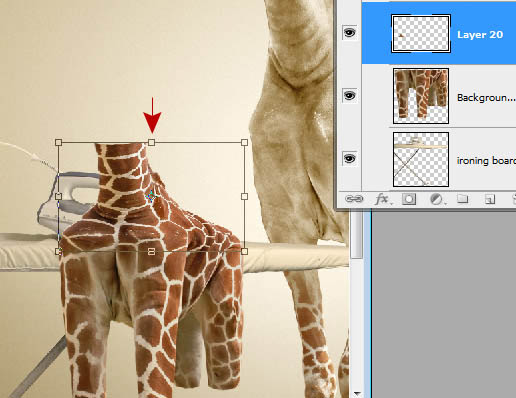Click the right-middle transform handle
The image size is (516, 398).
pyautogui.click(x=244, y=196)
